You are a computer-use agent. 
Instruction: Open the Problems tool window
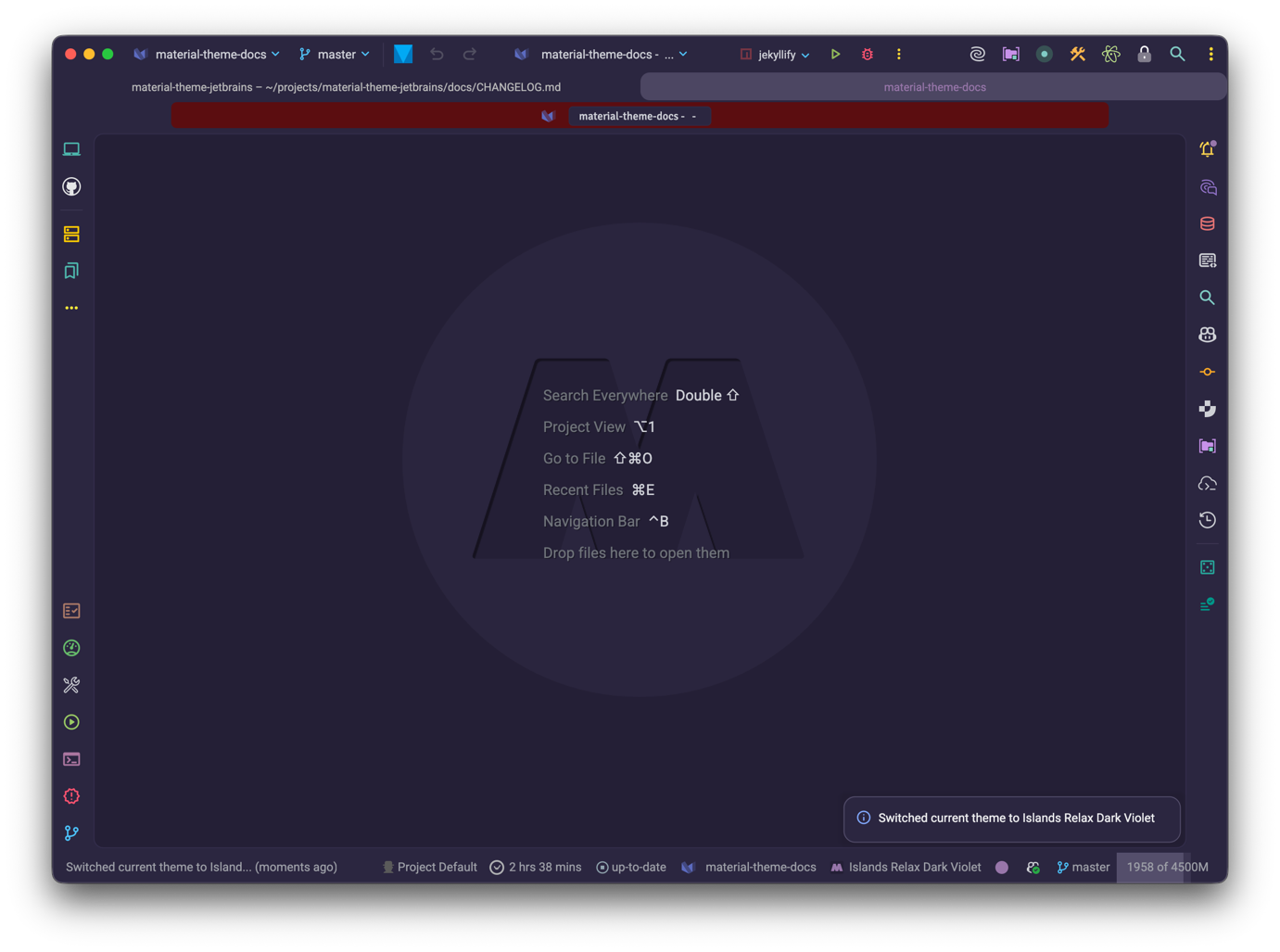coord(71,796)
